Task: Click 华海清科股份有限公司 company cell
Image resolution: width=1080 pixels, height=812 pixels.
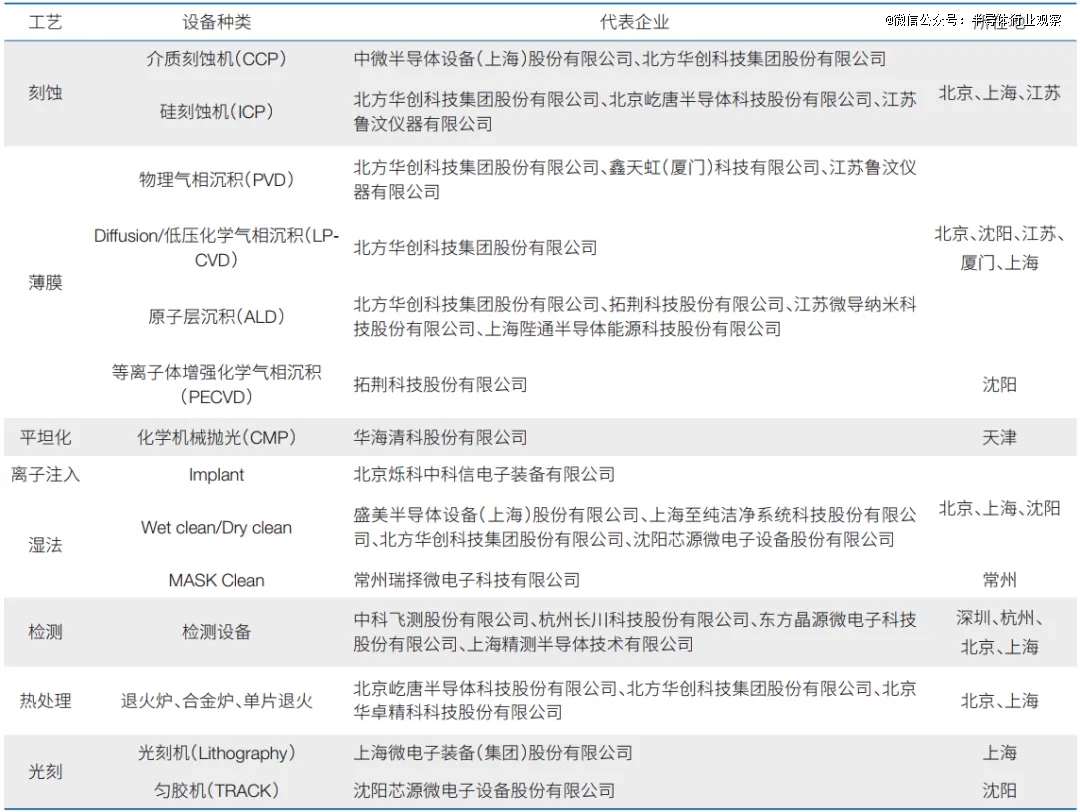Action: 440,437
